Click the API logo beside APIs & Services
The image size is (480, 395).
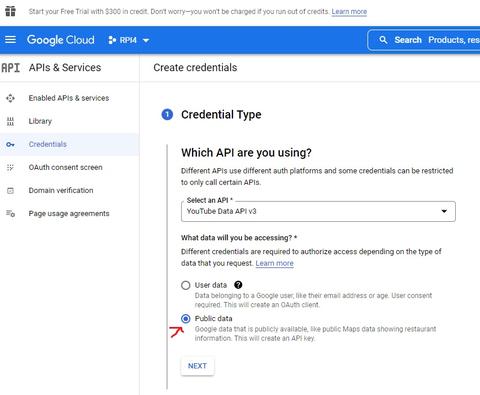(x=11, y=68)
